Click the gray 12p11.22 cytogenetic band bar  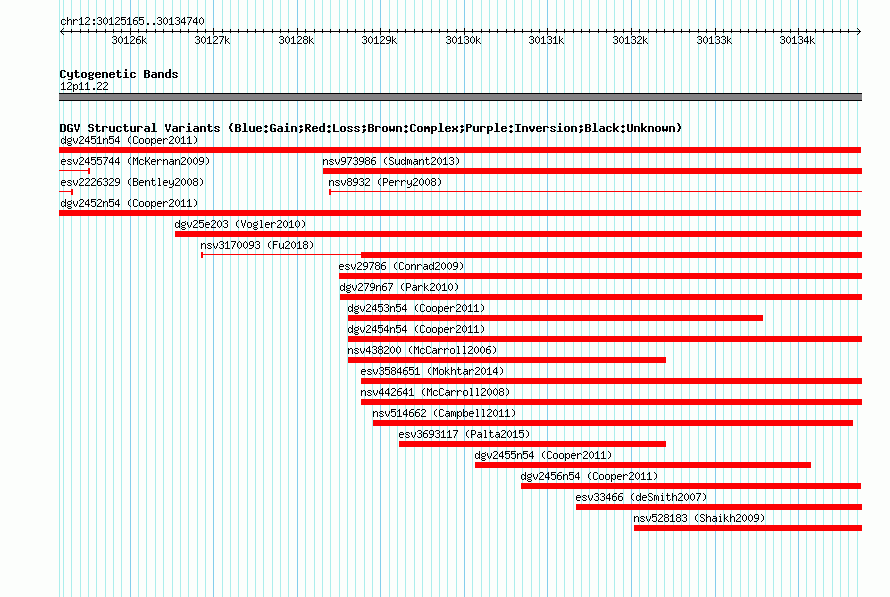coord(460,97)
